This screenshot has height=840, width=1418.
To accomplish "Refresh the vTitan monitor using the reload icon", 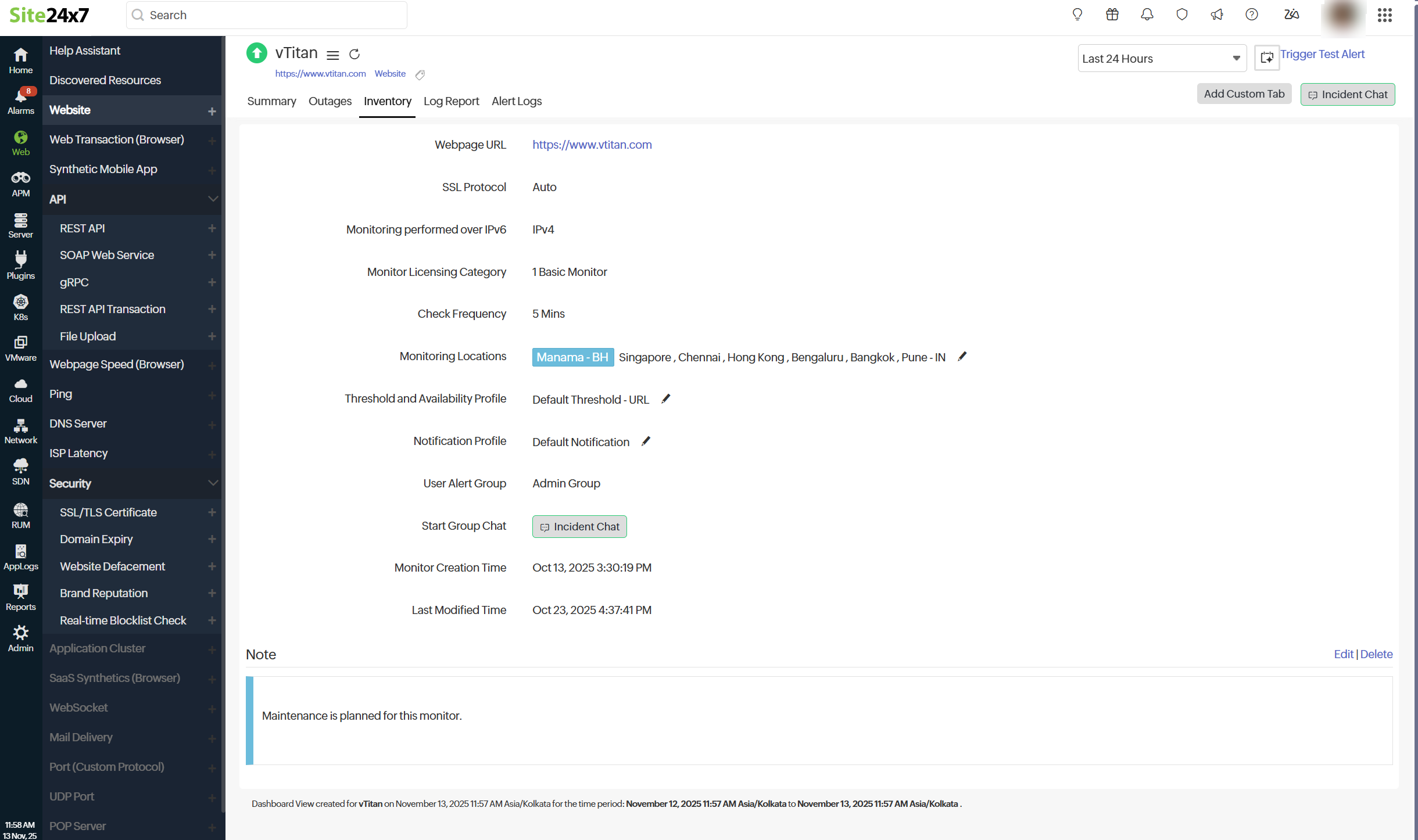I will tap(355, 54).
